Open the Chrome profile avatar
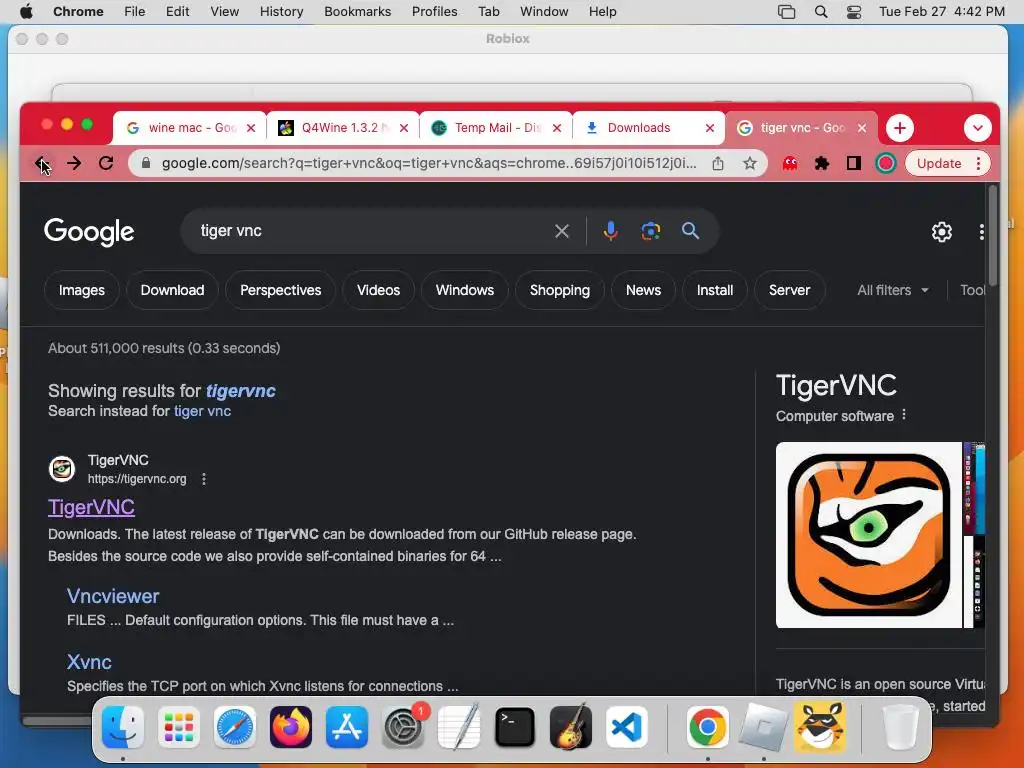The width and height of the screenshot is (1024, 768). pos(886,163)
